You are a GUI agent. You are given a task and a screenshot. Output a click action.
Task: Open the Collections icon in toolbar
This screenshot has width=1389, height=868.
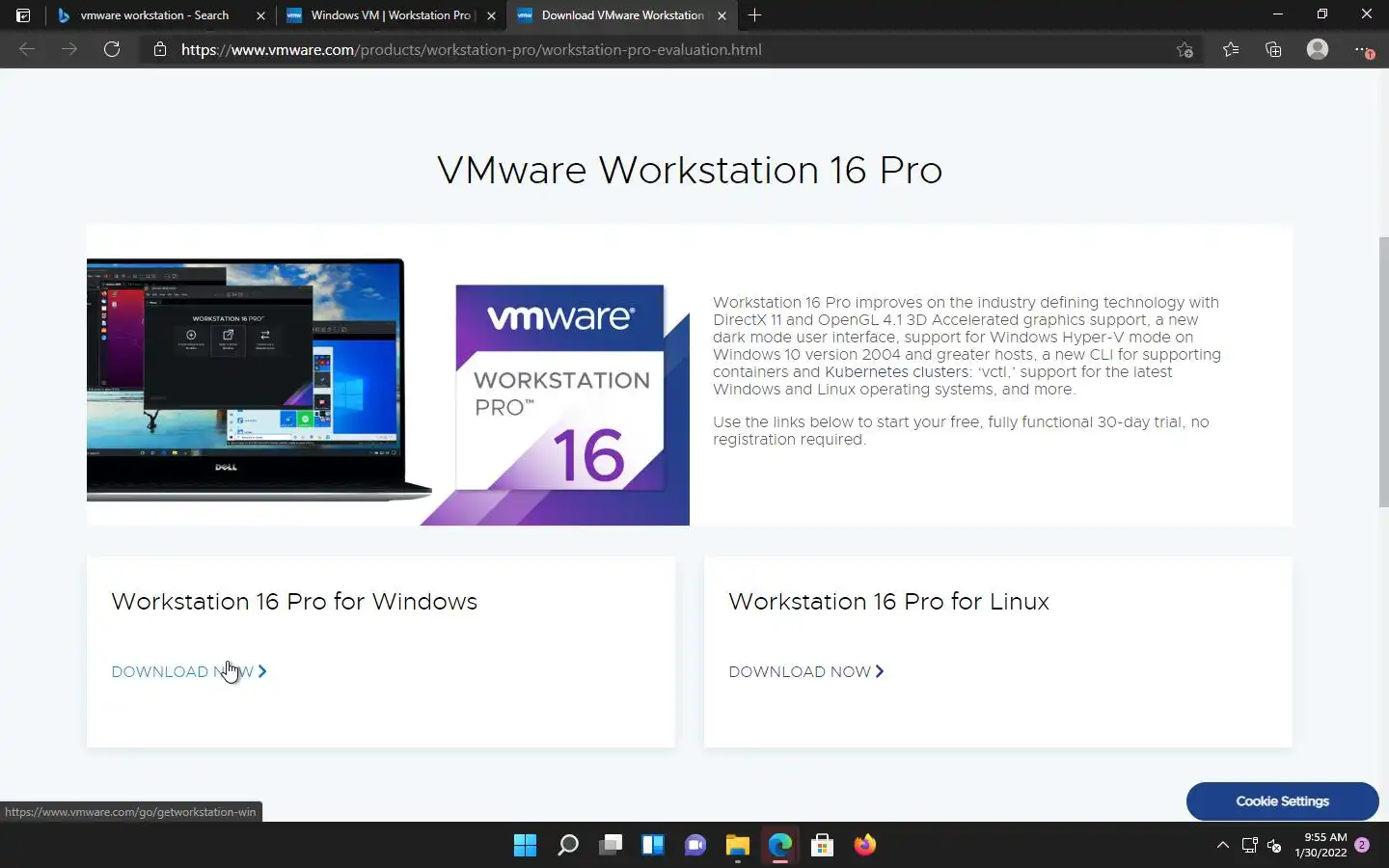point(1273,49)
